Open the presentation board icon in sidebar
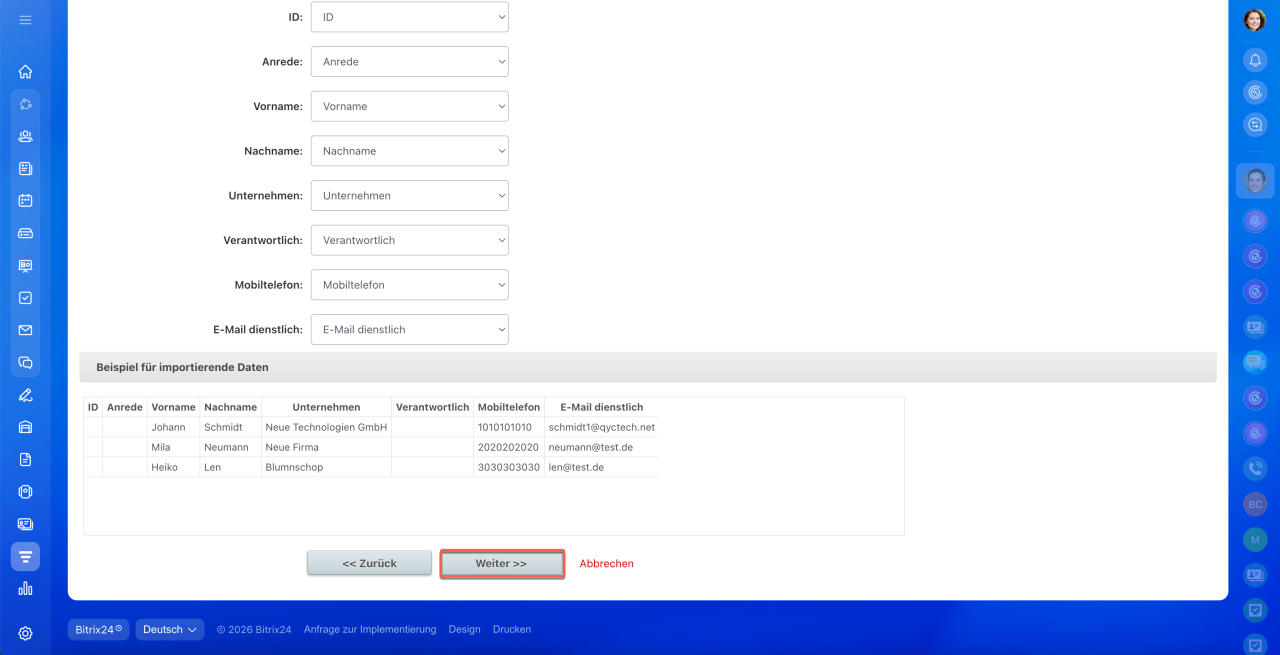Image resolution: width=1280 pixels, height=655 pixels. pos(25,266)
